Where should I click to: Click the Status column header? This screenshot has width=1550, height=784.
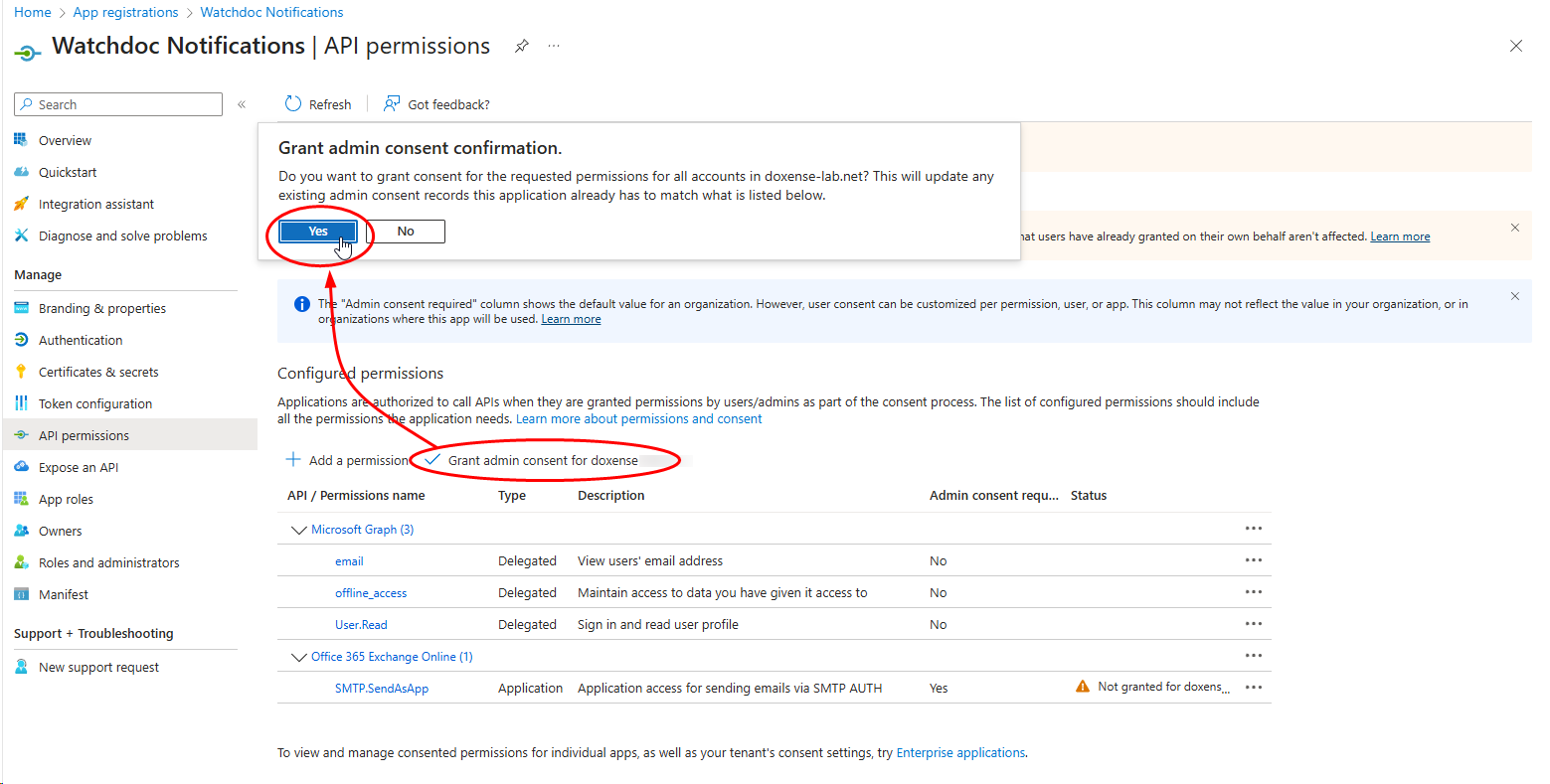point(1089,496)
